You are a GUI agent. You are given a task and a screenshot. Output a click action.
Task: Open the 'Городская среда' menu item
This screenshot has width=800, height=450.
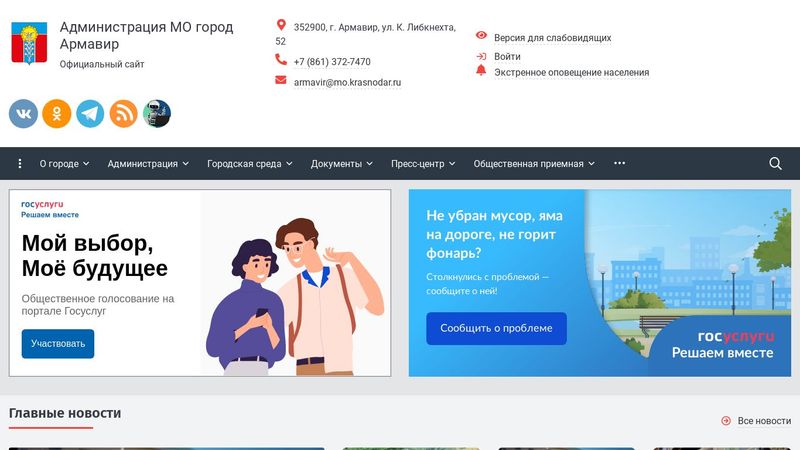250,164
